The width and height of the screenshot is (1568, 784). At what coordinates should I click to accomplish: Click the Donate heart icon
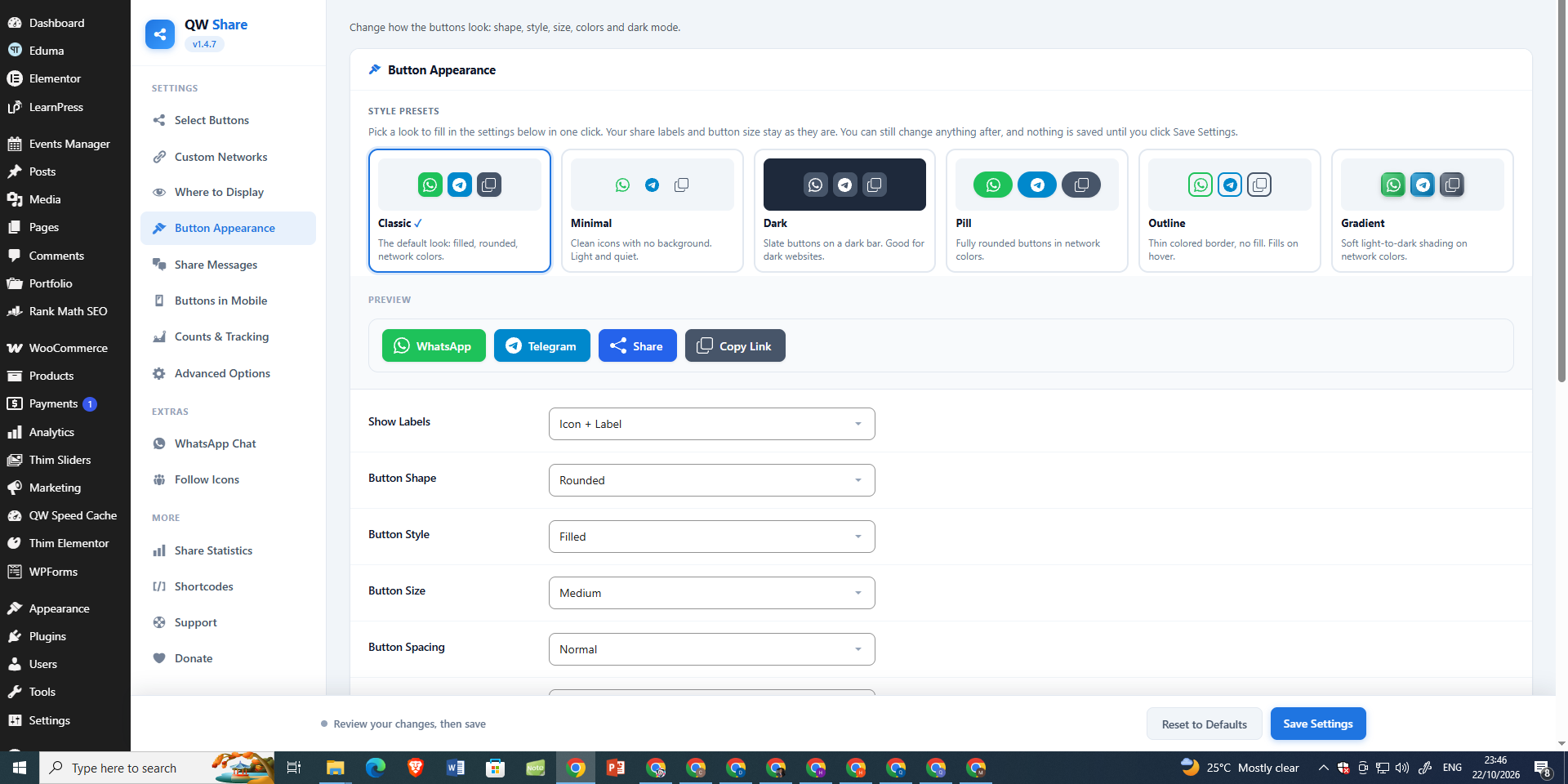click(159, 658)
